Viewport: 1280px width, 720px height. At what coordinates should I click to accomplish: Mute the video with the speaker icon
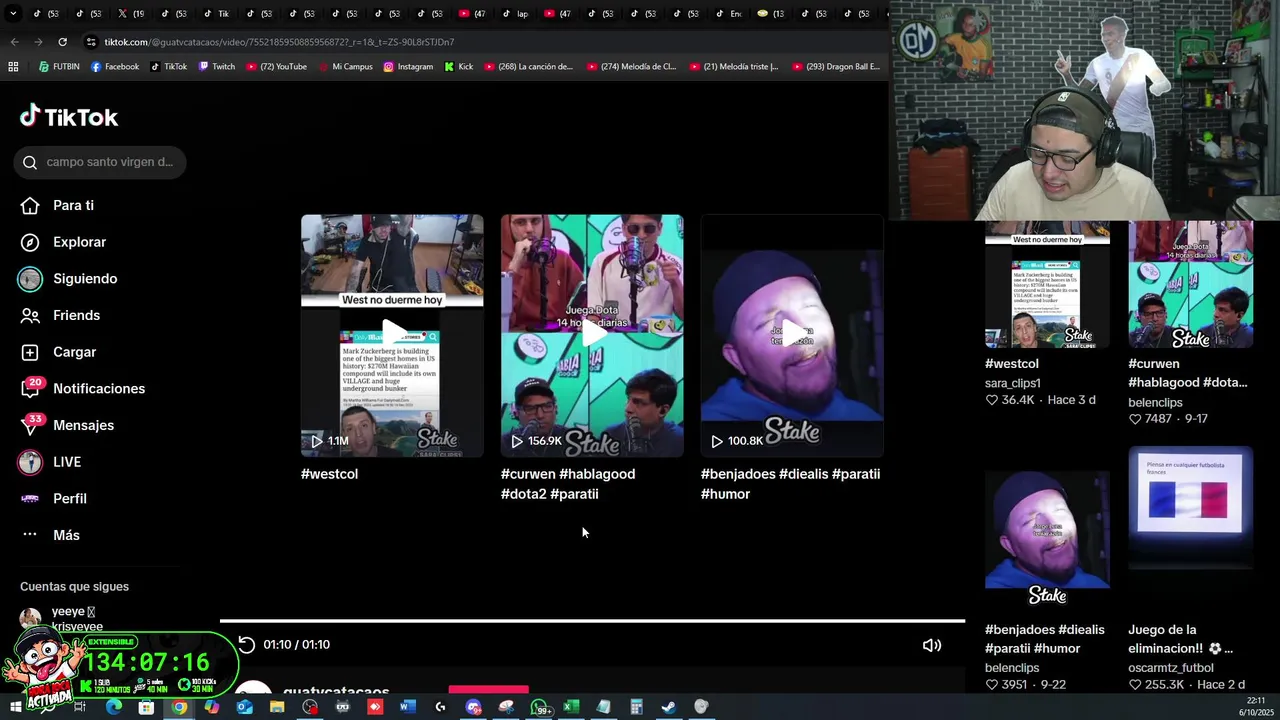tap(931, 645)
